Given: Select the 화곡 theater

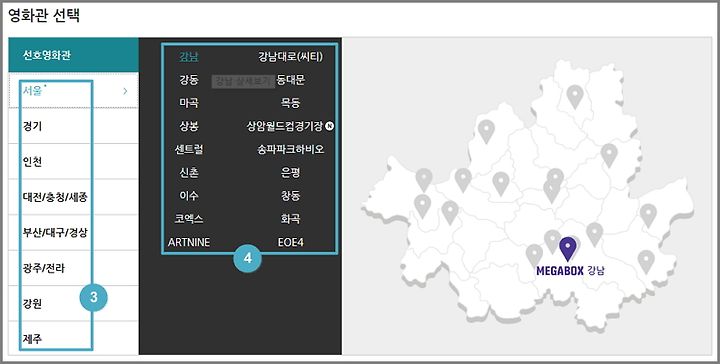Looking at the screenshot, I should pyautogui.click(x=290, y=219).
